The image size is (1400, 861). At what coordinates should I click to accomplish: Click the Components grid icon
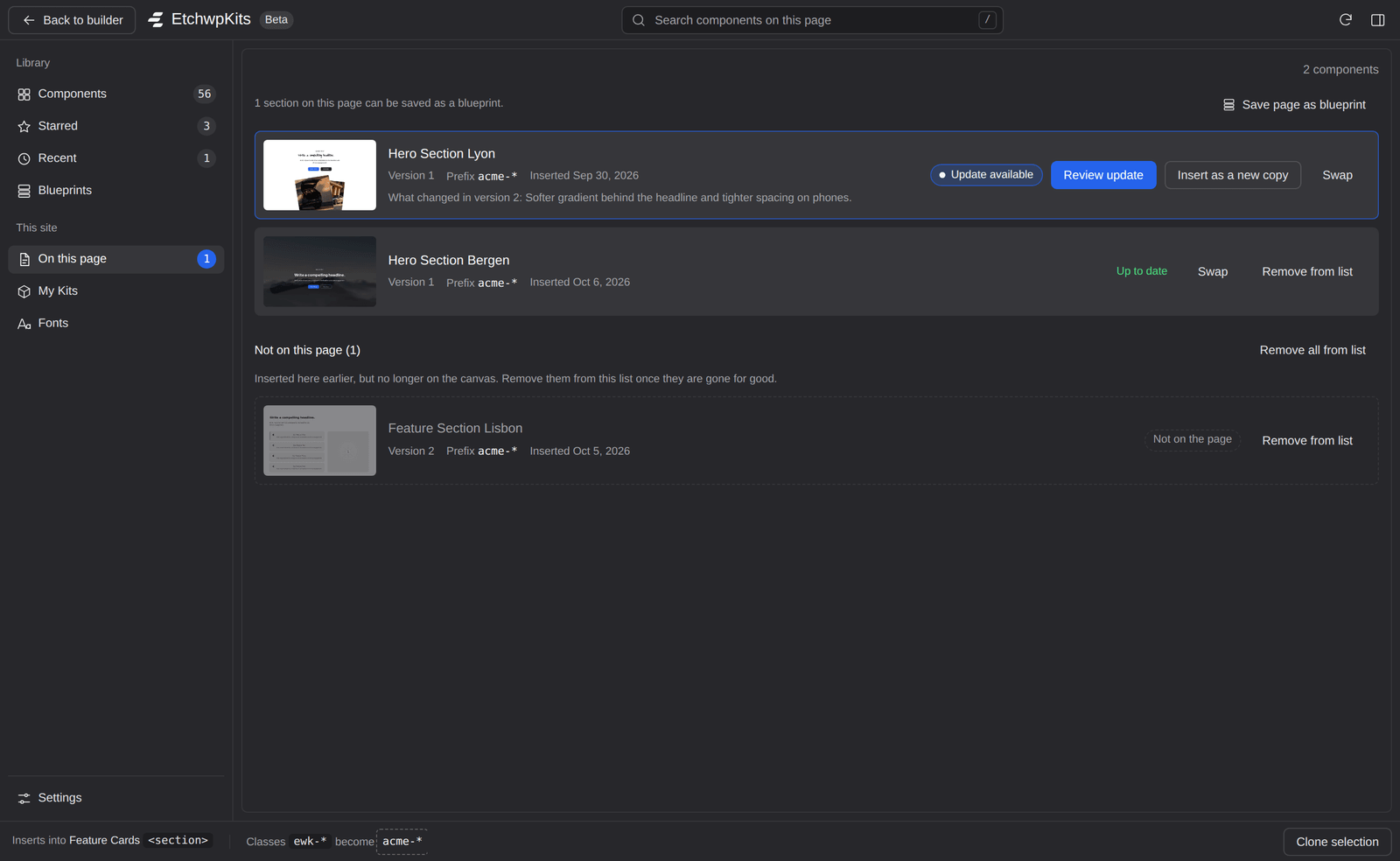24,94
